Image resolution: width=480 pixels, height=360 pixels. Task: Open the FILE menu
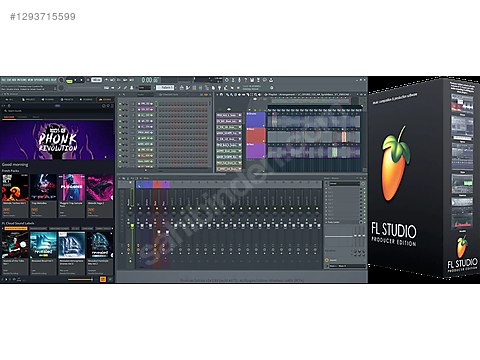(x=3, y=80)
